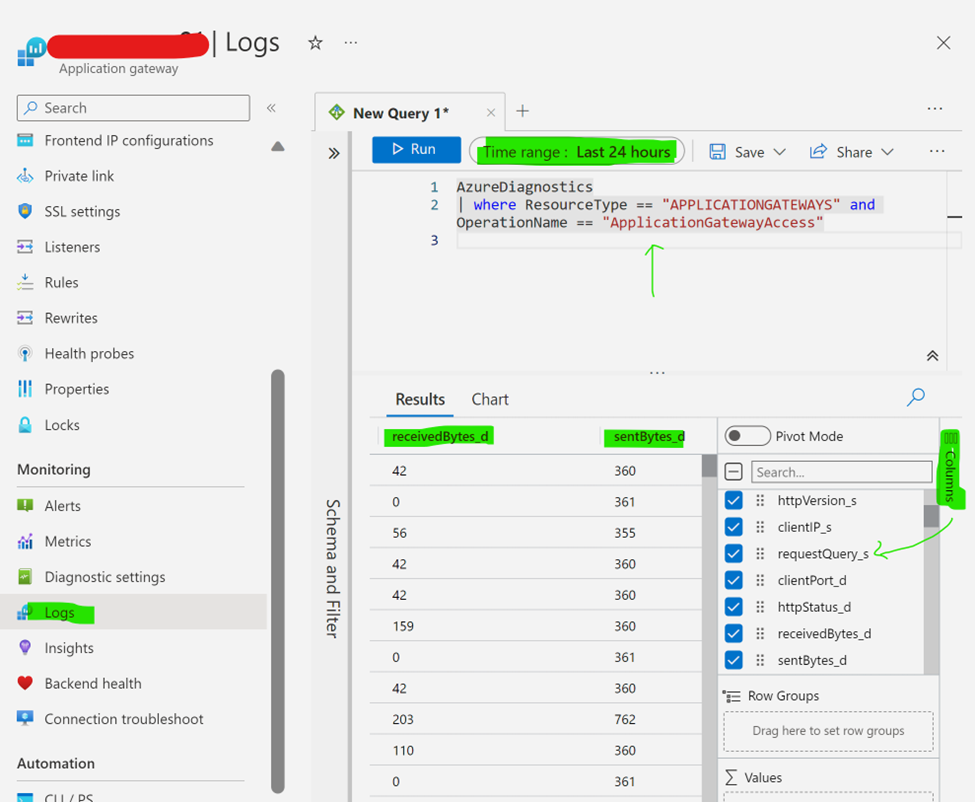Add a new query tab
This screenshot has width=975, height=802.
pyautogui.click(x=522, y=111)
